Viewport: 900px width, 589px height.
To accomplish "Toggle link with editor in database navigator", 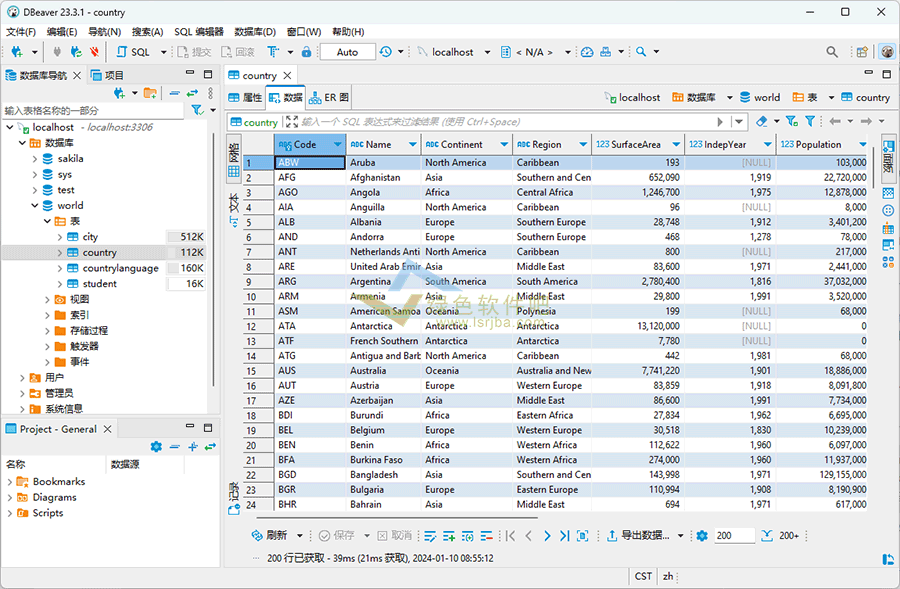I will click(x=192, y=93).
